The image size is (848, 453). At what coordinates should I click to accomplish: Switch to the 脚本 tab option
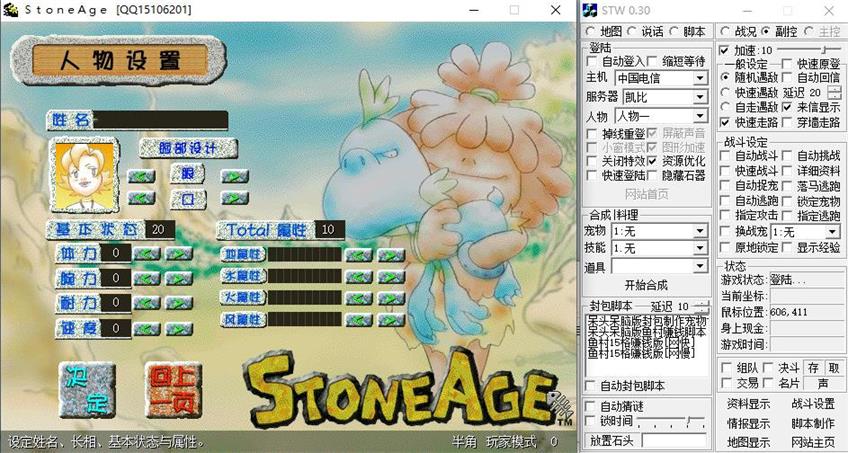[673, 32]
